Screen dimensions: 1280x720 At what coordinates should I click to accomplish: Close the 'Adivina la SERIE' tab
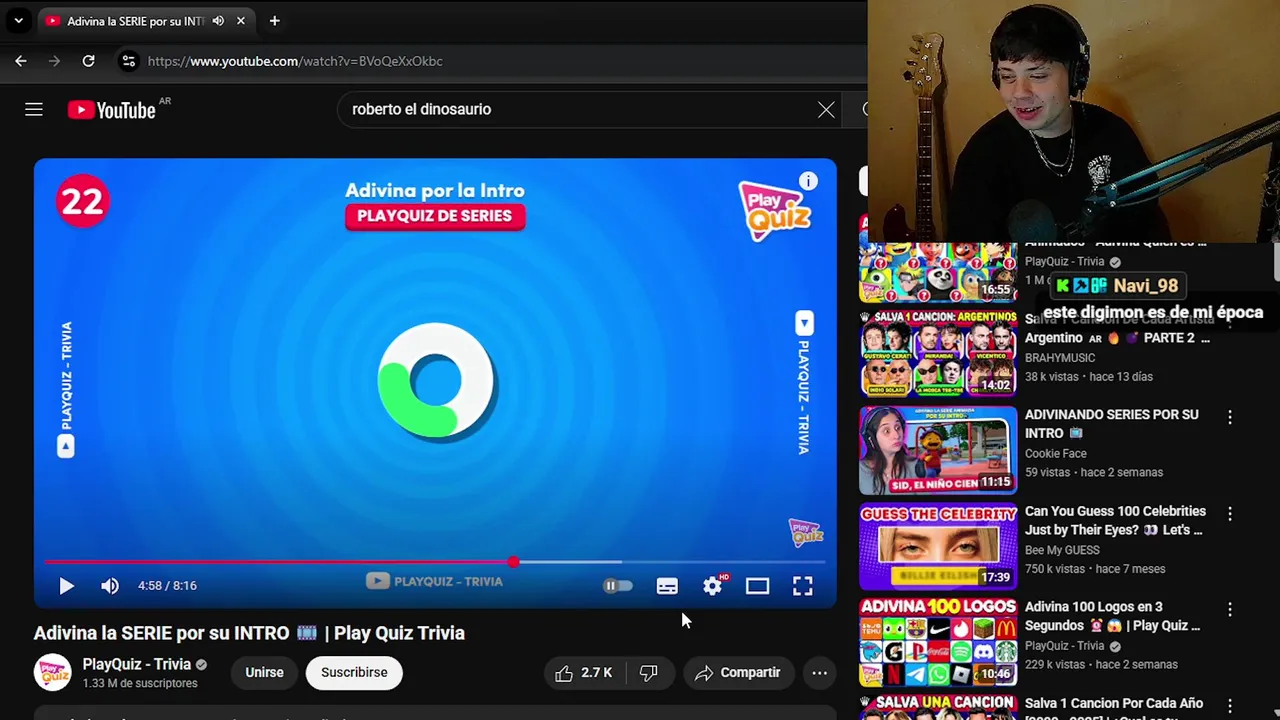tap(240, 20)
